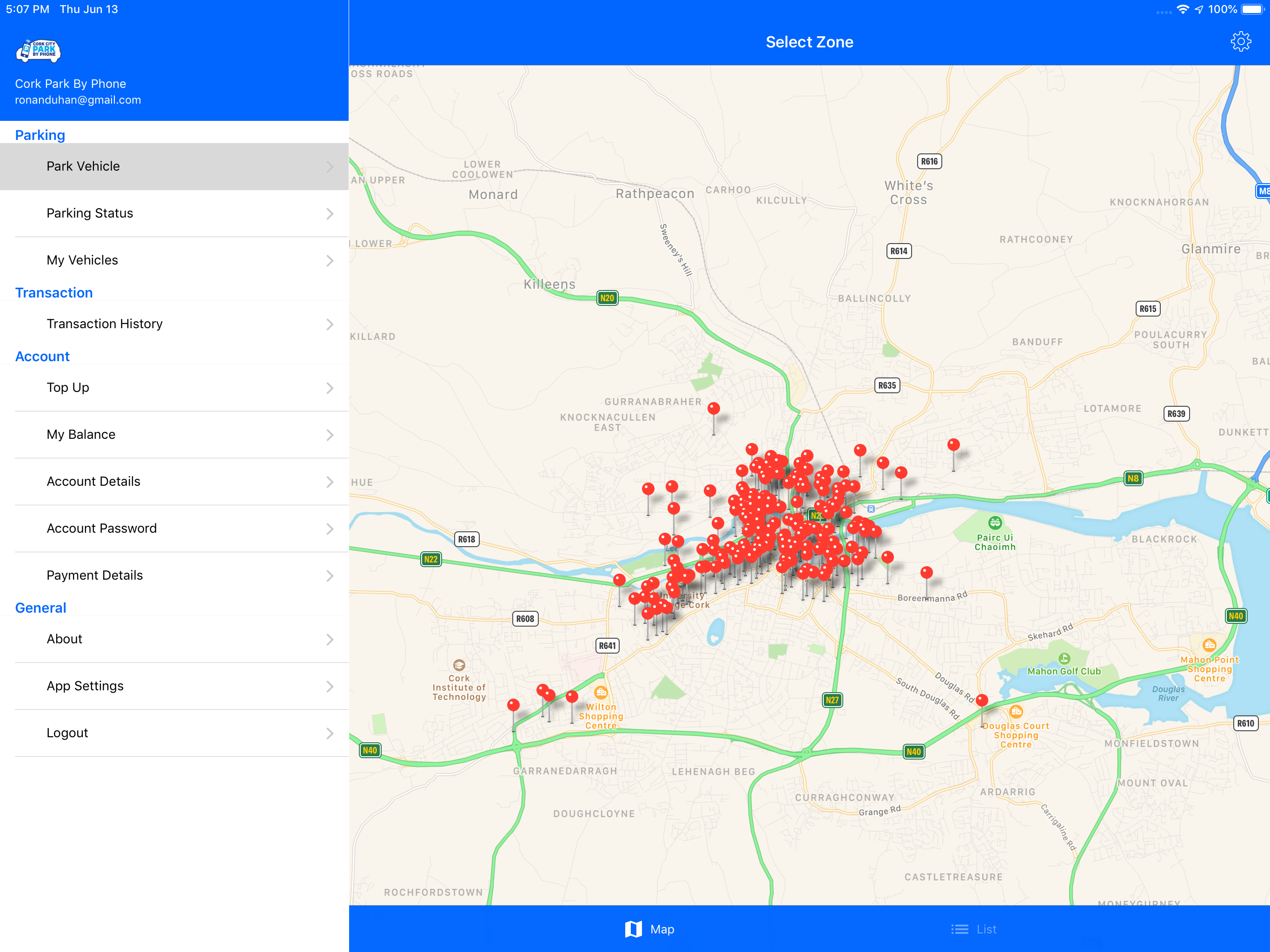Click the chevron next to Logout
Viewport: 1270px width, 952px height.
[330, 734]
